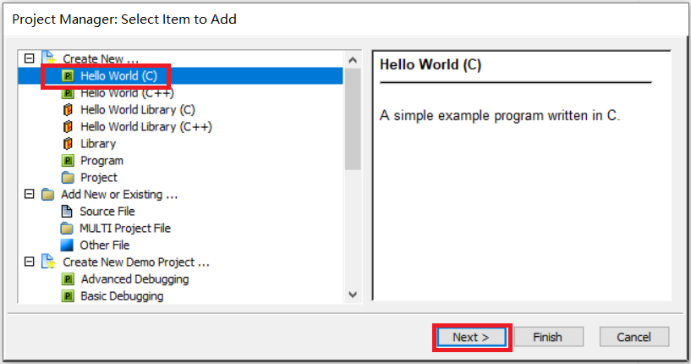Click the Advanced Debugging program icon
The width and height of the screenshot is (691, 364).
67,279
